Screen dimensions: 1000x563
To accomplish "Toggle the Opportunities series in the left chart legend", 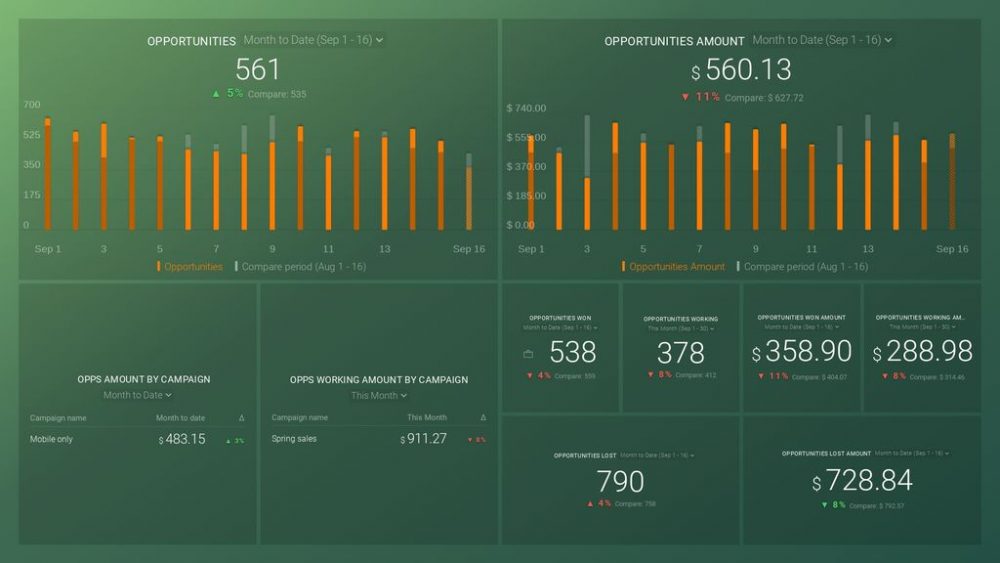I will [x=193, y=267].
